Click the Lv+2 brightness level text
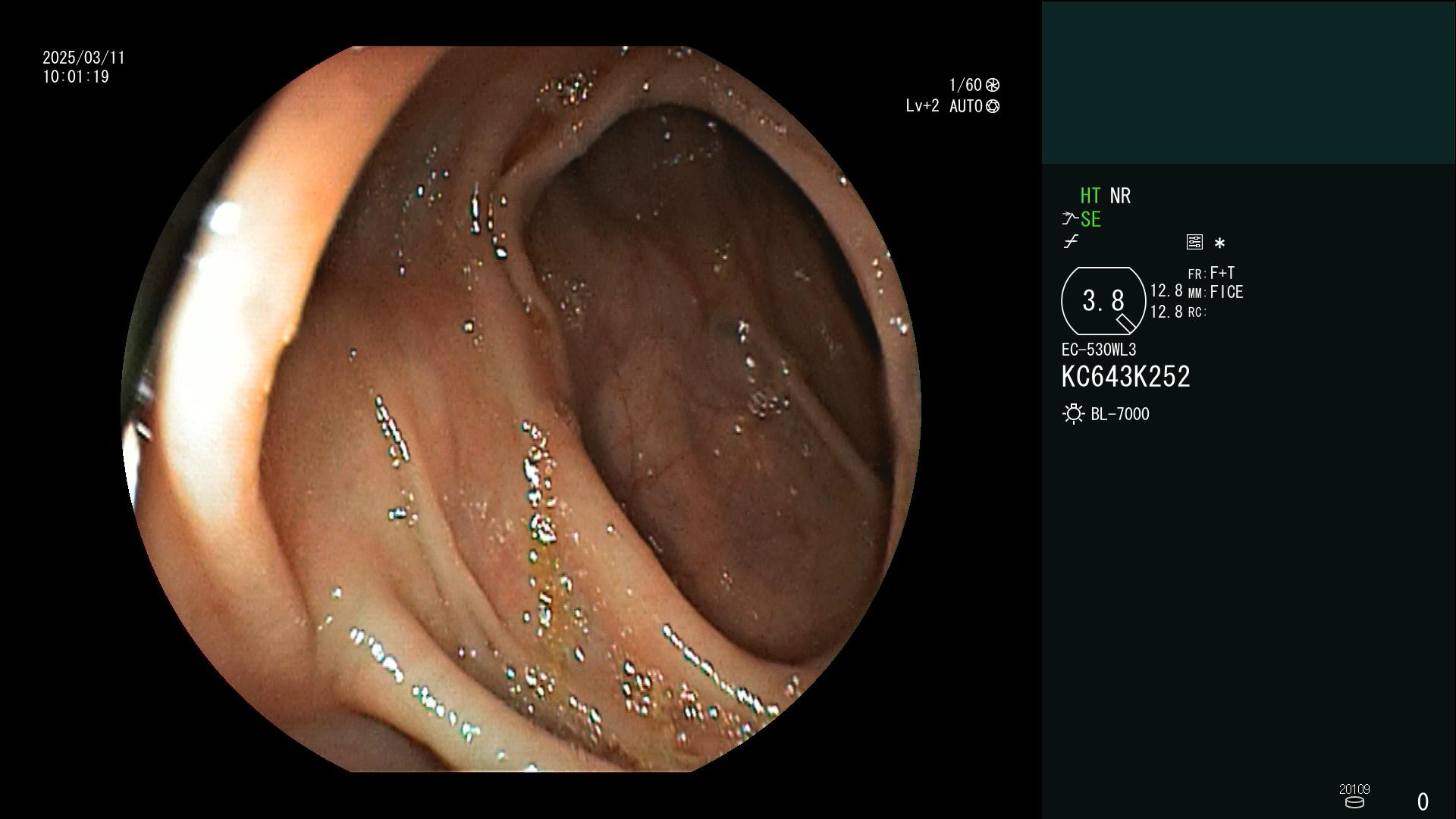 (922, 106)
